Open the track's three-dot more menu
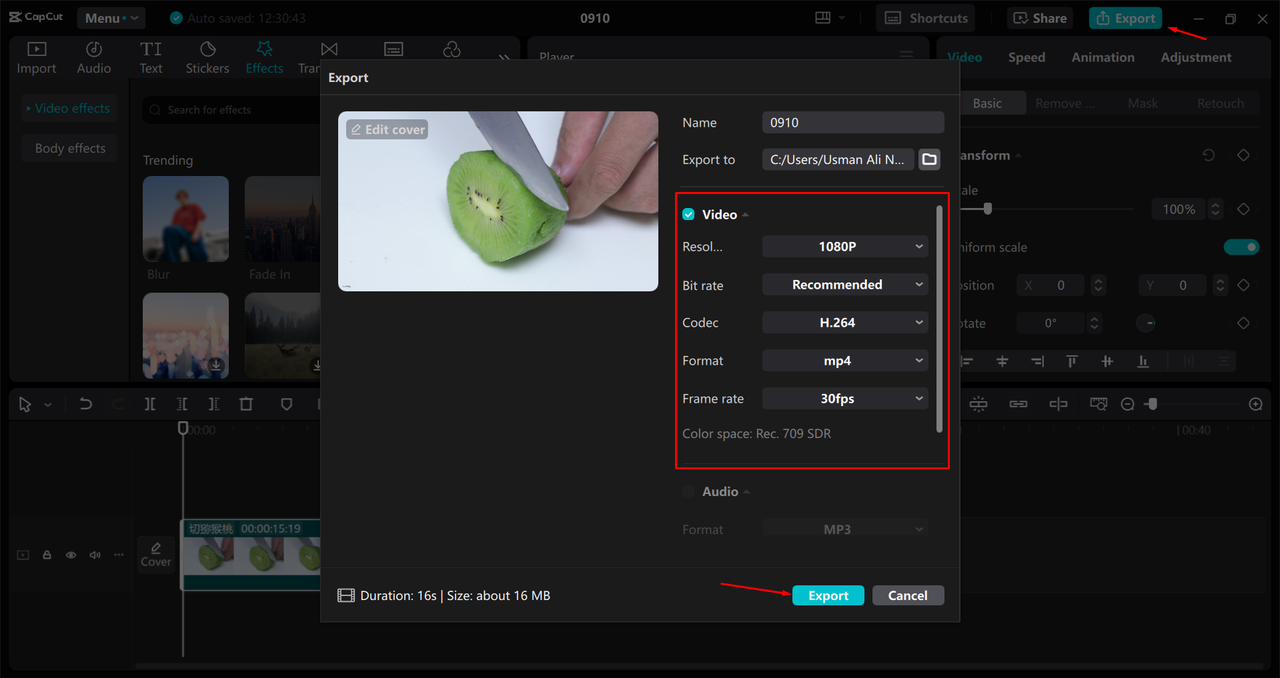This screenshot has width=1280, height=678. coord(119,554)
